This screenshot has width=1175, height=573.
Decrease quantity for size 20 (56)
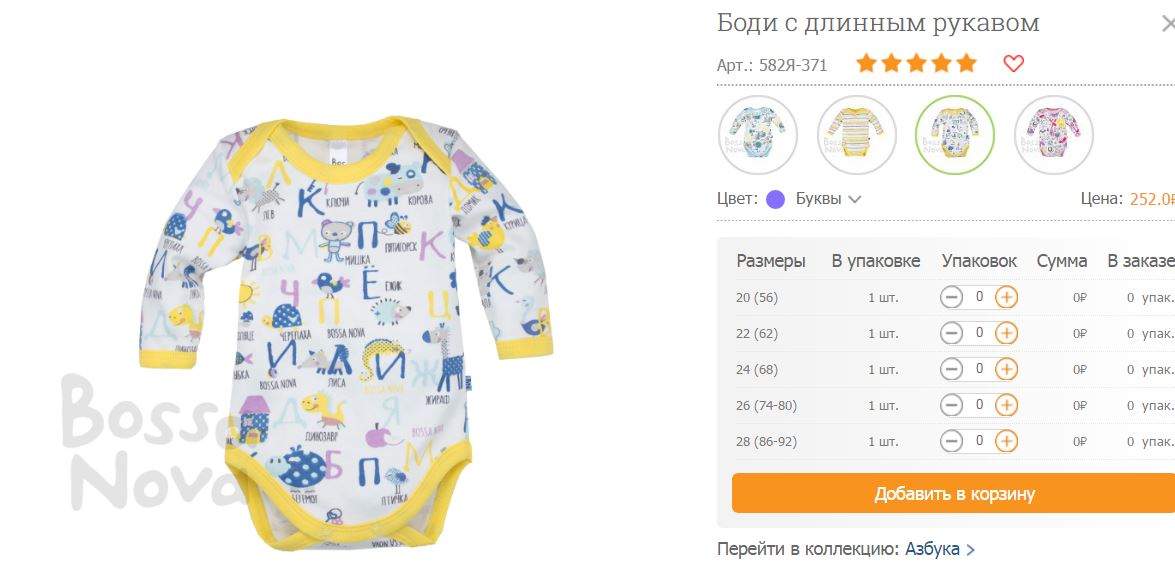(x=951, y=297)
